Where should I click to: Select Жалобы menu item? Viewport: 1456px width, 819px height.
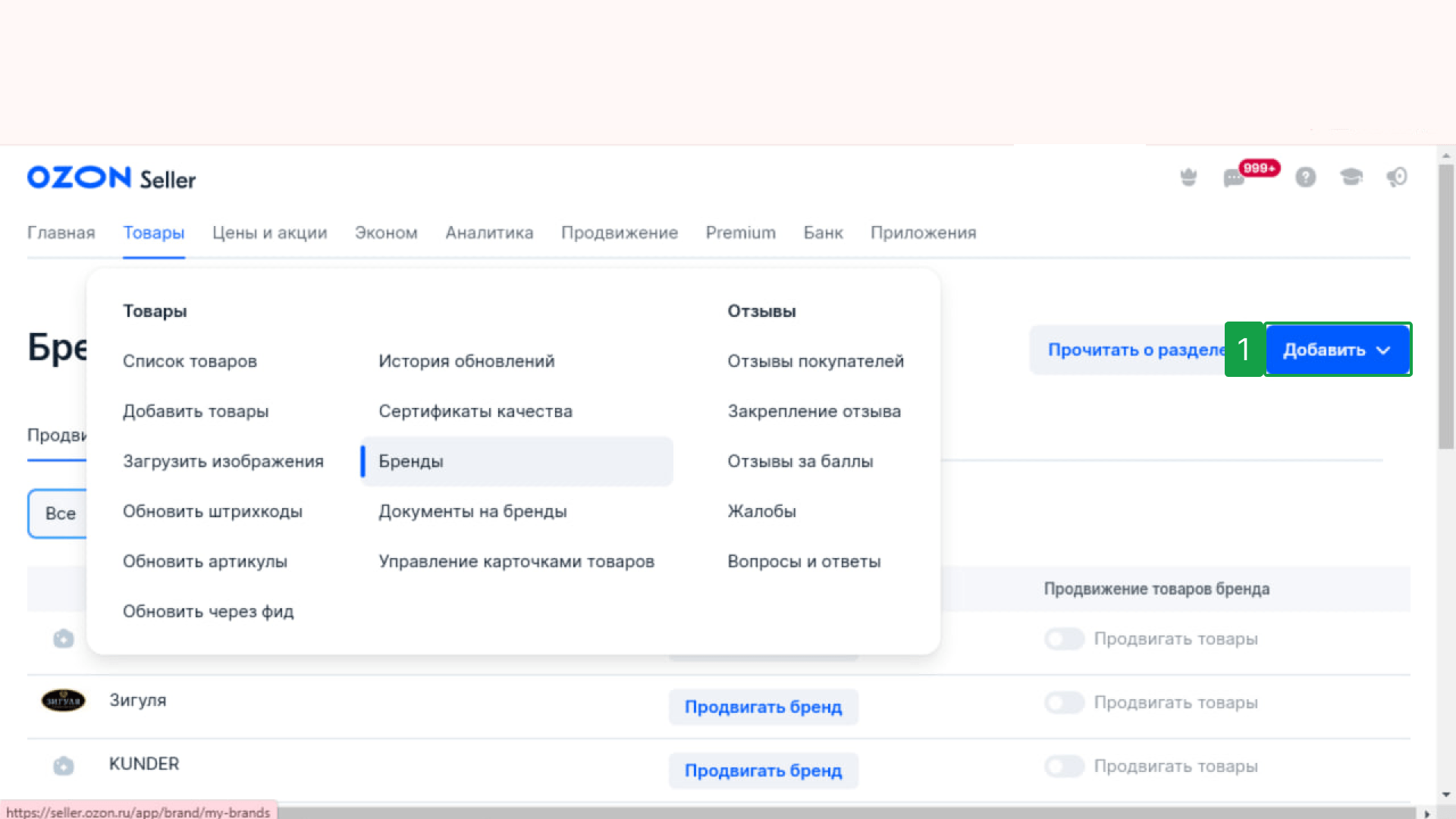761,511
